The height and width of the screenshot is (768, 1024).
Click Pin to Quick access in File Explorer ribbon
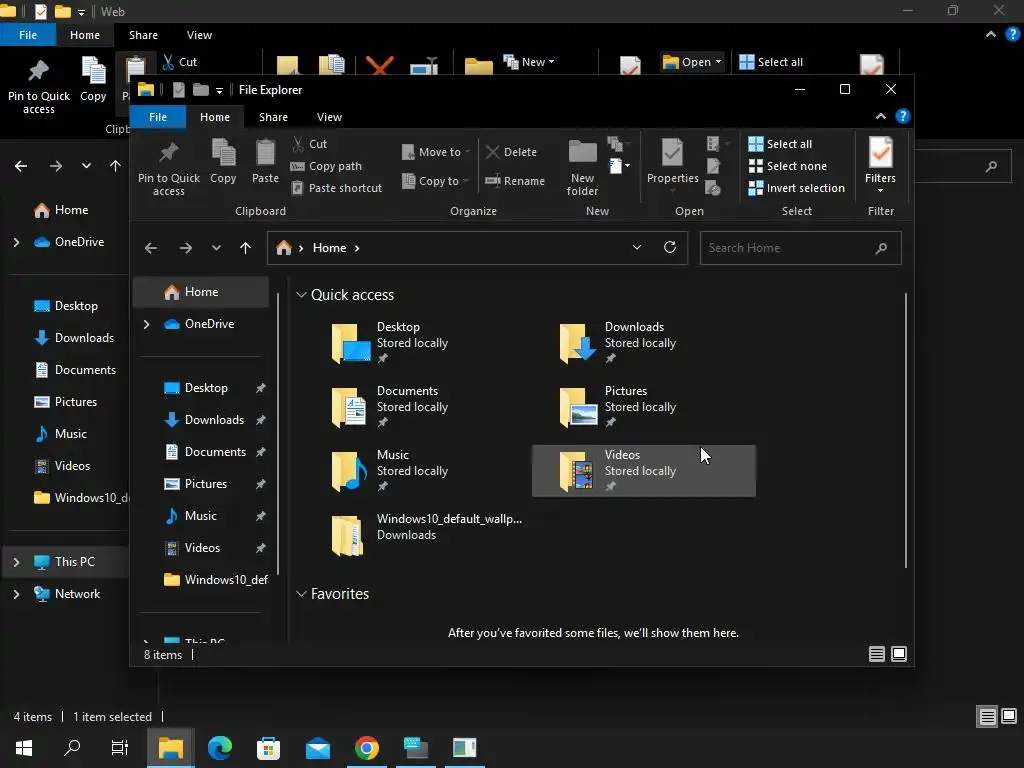[168, 167]
